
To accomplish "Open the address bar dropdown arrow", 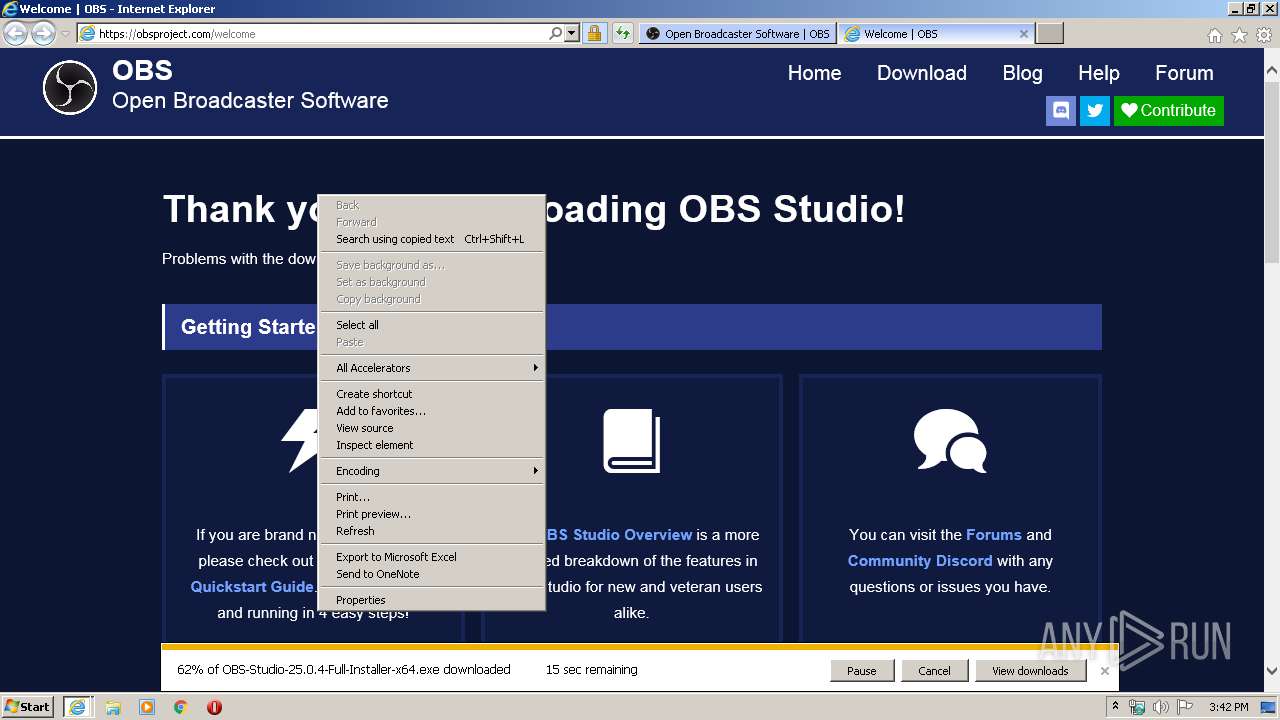I will click(572, 34).
